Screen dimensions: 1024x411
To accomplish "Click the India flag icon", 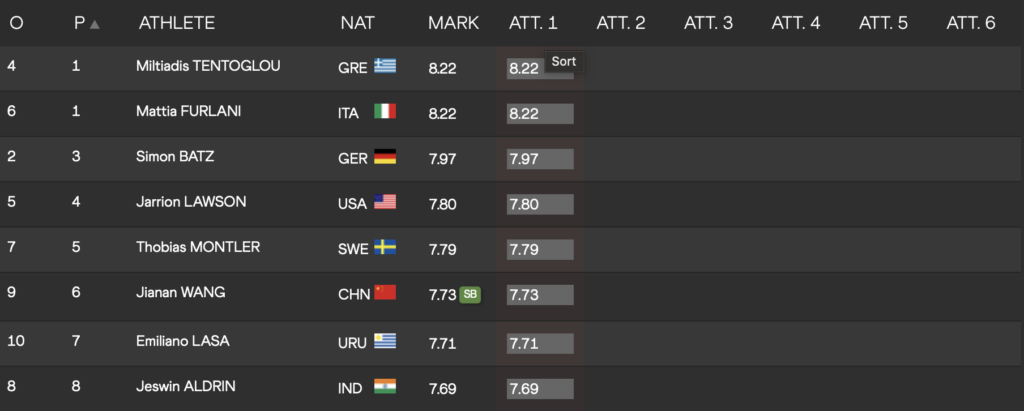I will (x=385, y=386).
